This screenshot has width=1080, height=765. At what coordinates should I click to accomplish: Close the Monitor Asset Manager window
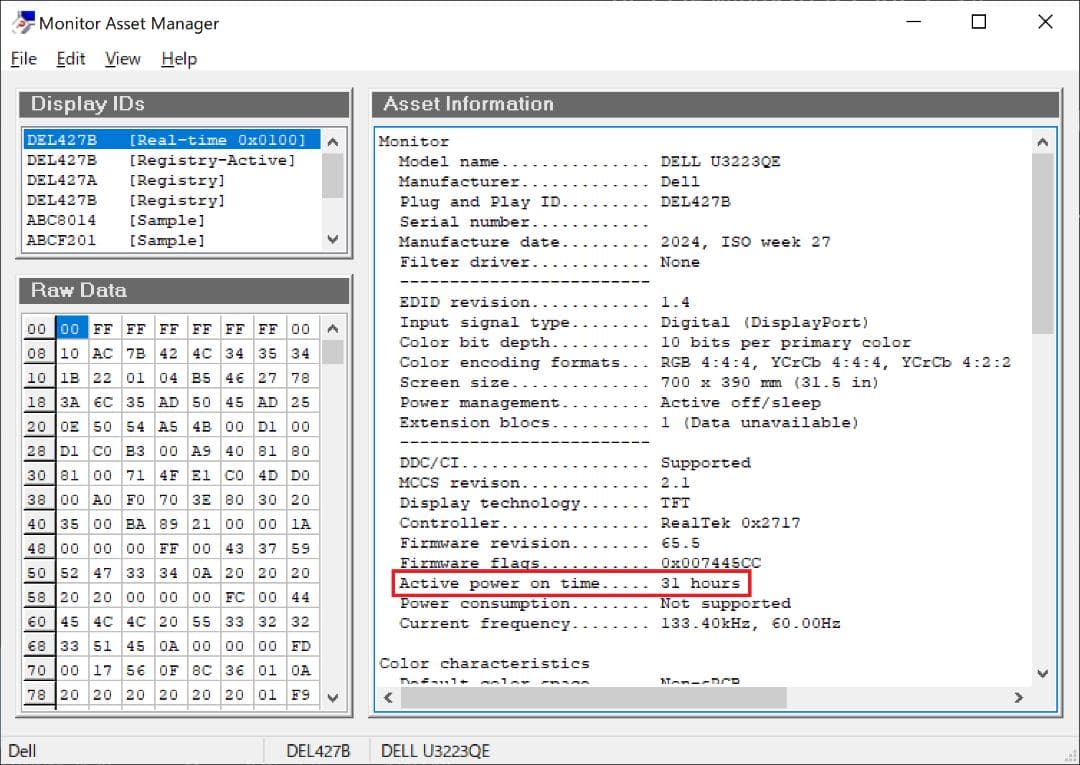[x=1045, y=22]
